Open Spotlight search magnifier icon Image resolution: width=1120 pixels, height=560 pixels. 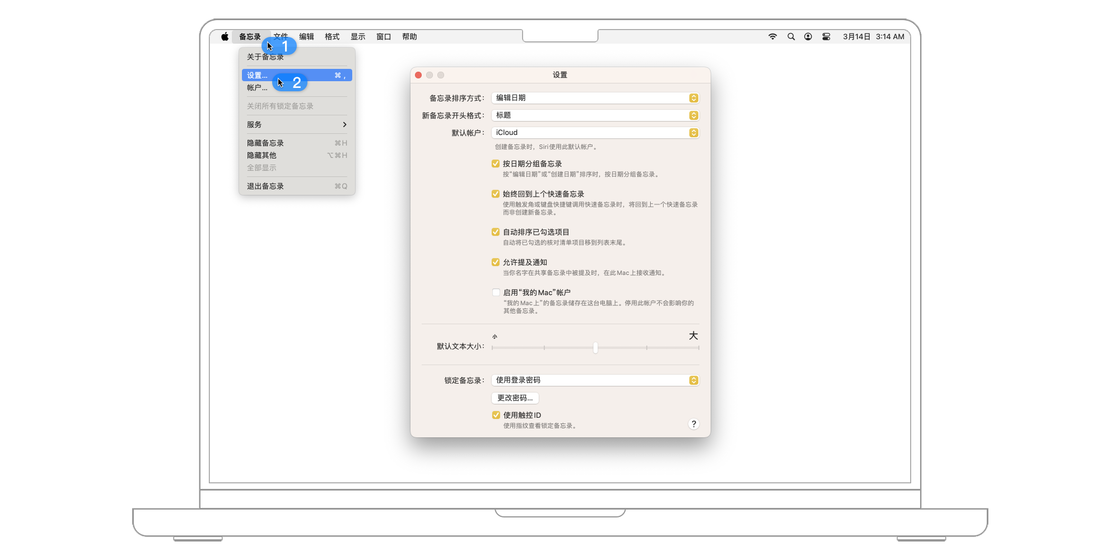pos(790,37)
